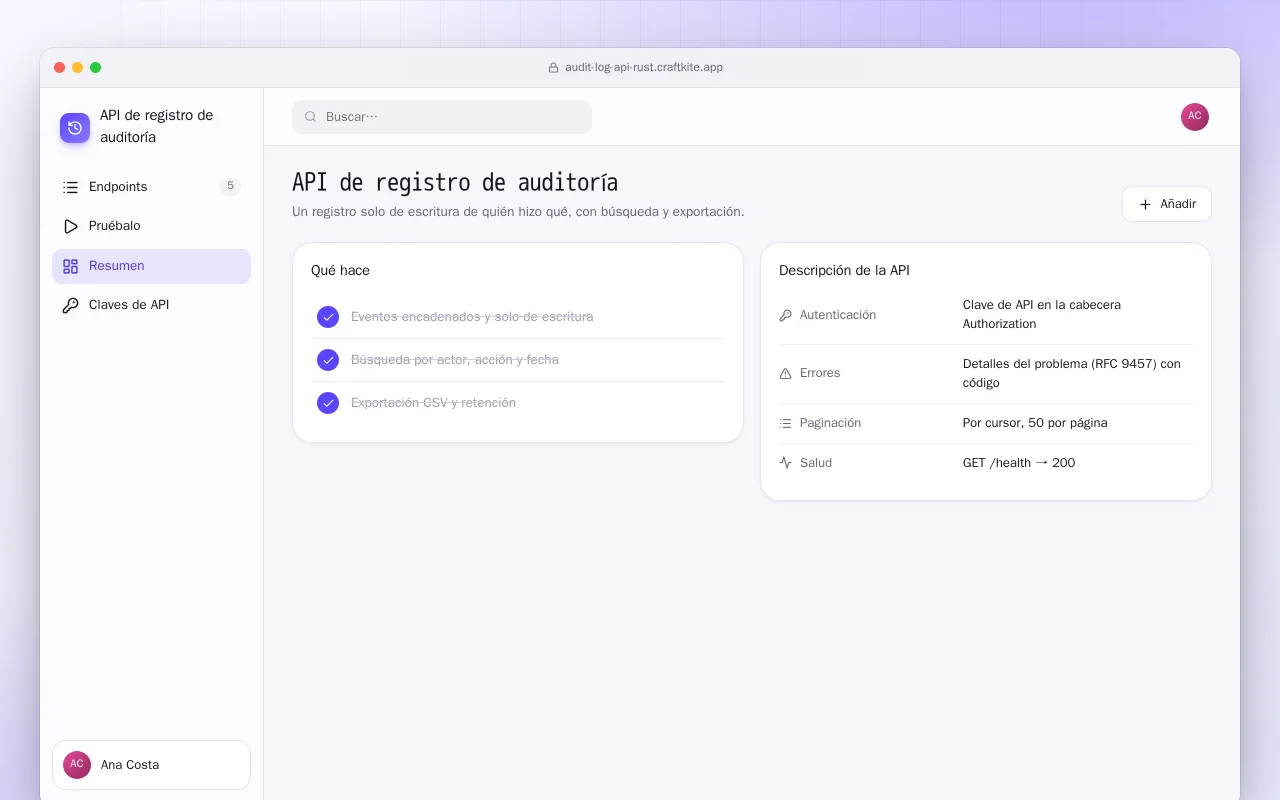
Task: Focus the Buscar search field
Action: 442,117
